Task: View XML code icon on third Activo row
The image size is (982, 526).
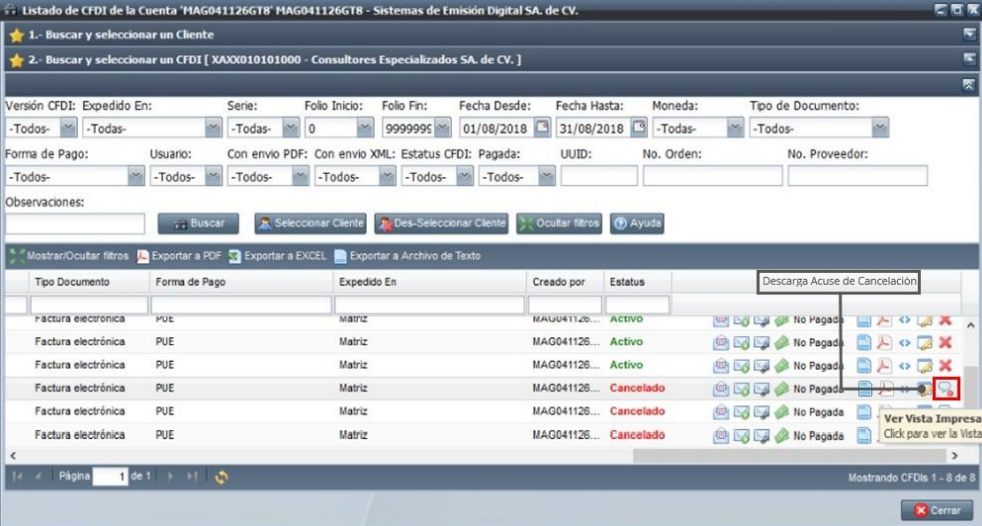Action: tap(906, 365)
